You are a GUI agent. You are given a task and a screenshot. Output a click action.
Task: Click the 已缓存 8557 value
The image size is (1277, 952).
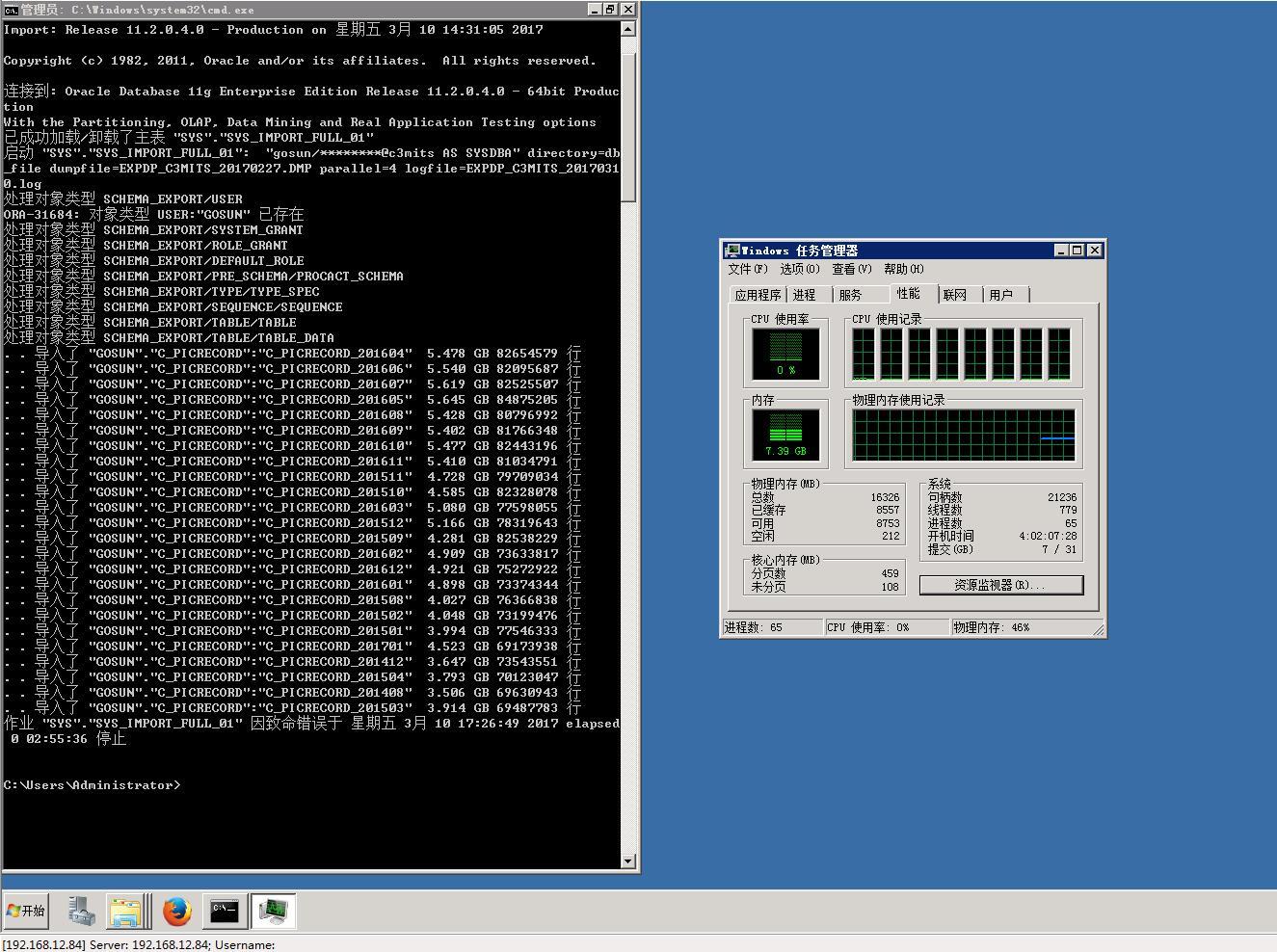tap(888, 511)
